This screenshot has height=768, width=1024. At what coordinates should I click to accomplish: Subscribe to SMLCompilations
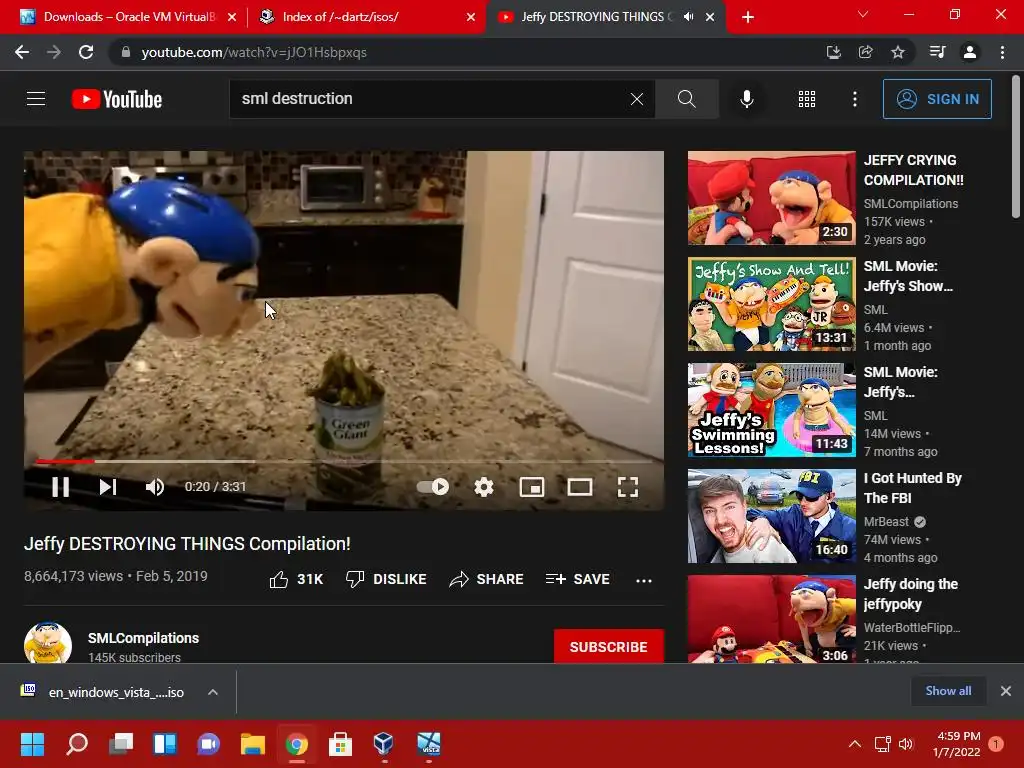coord(609,647)
